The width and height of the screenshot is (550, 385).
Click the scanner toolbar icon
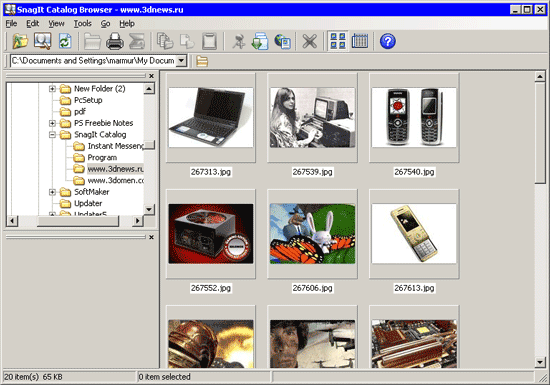137,41
